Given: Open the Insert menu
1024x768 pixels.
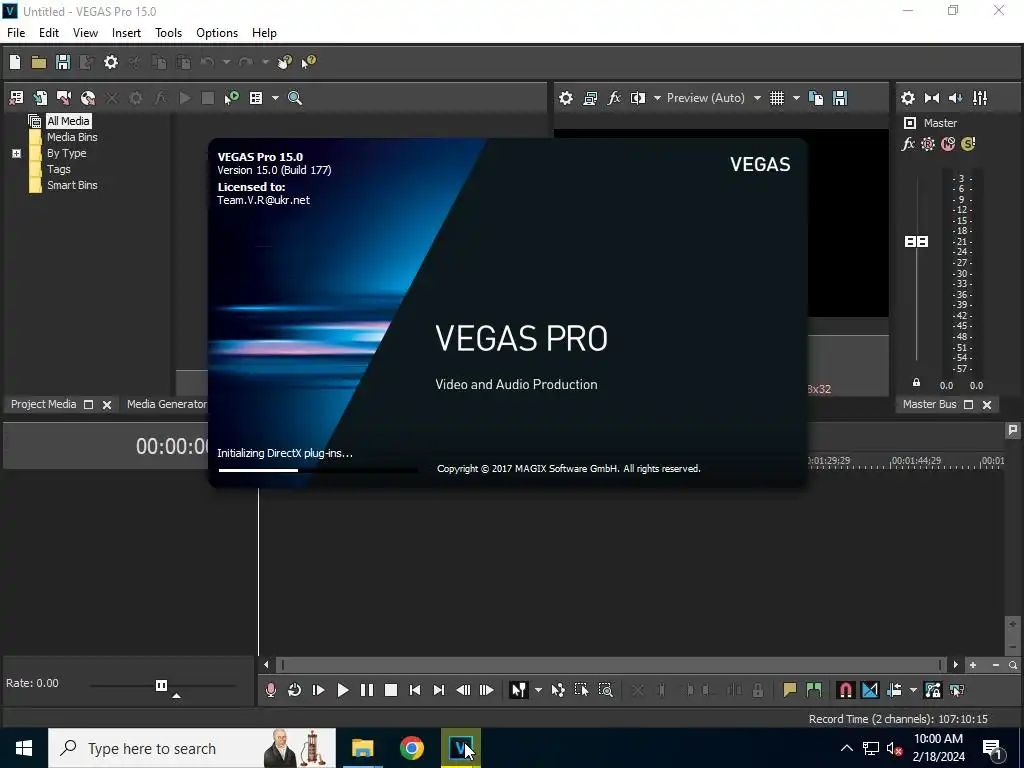Looking at the screenshot, I should (x=126, y=33).
